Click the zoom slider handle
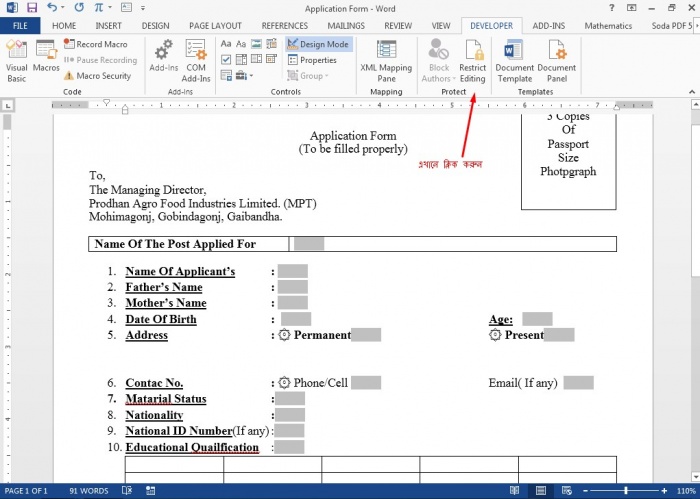700x499 pixels. pyautogui.click(x=626, y=491)
